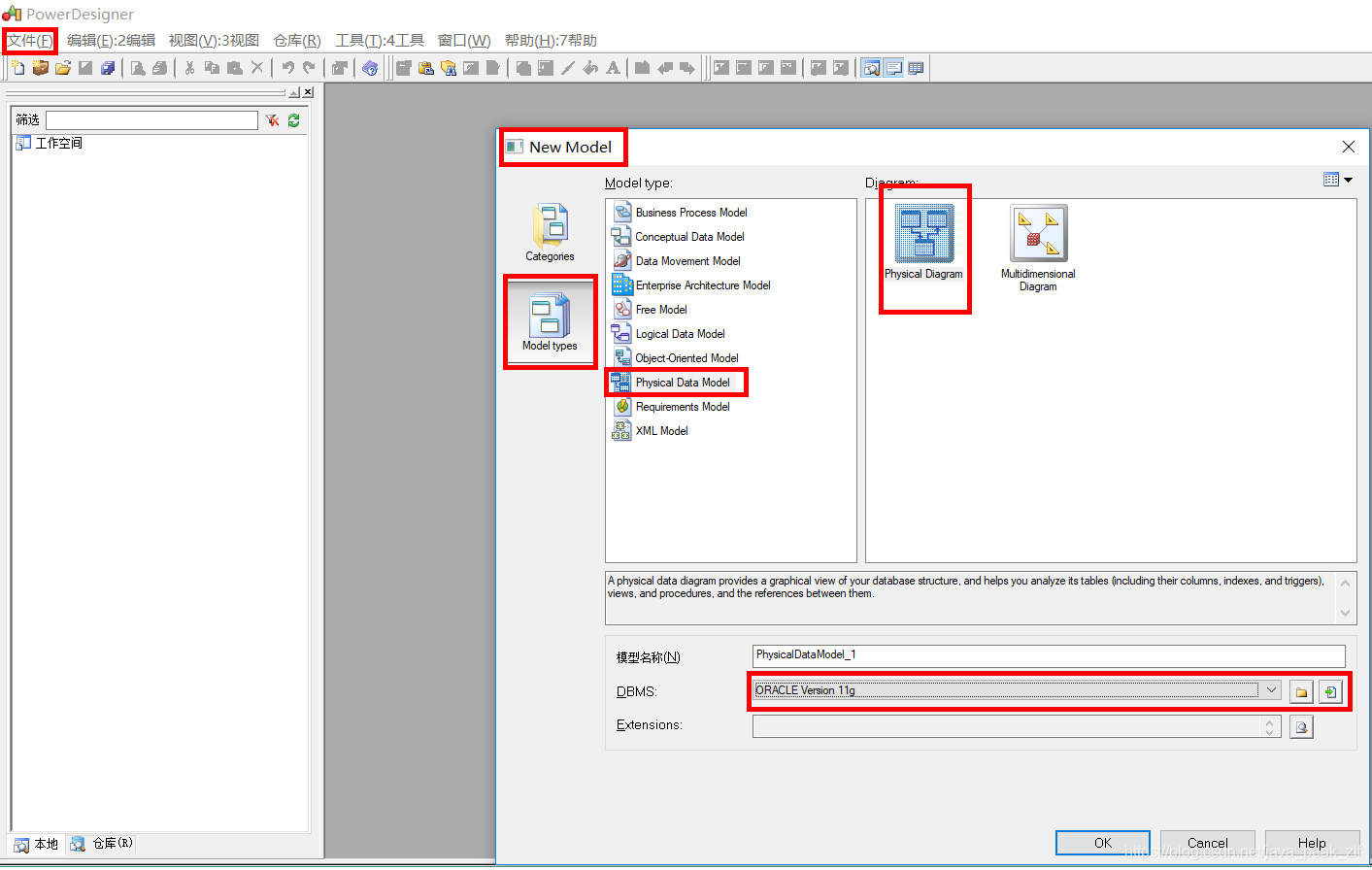Open the 编辑(E) menu
Image resolution: width=1372 pixels, height=870 pixels.
tap(111, 41)
